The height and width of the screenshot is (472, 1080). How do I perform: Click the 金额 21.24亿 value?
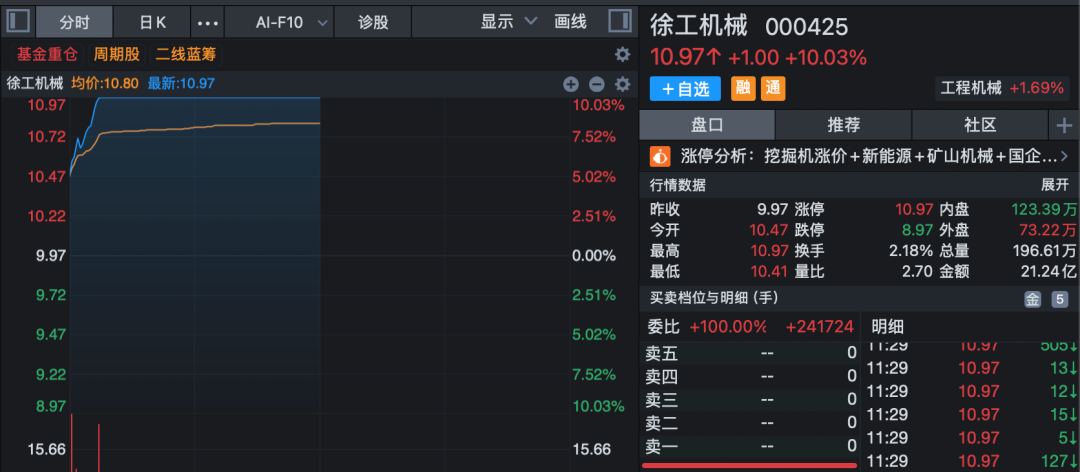coord(1048,271)
